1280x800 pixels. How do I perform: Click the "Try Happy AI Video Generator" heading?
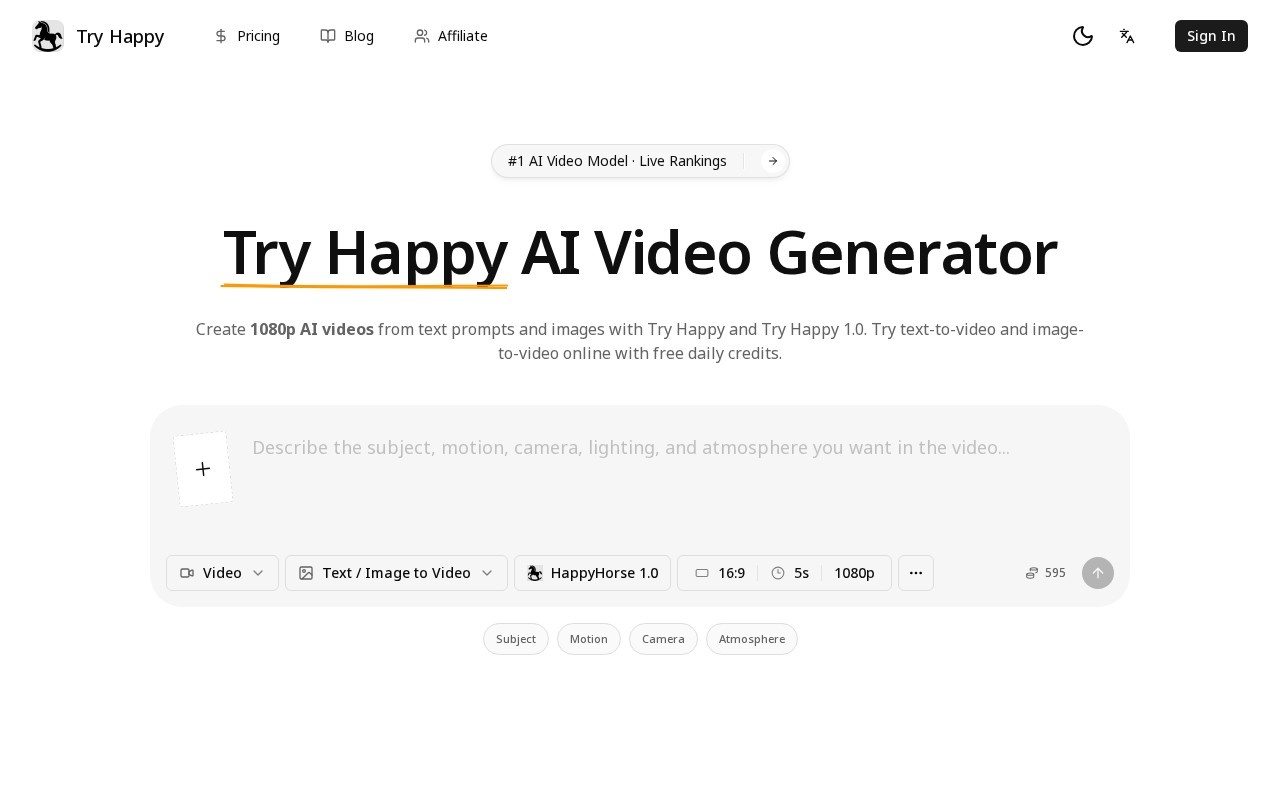coord(640,253)
